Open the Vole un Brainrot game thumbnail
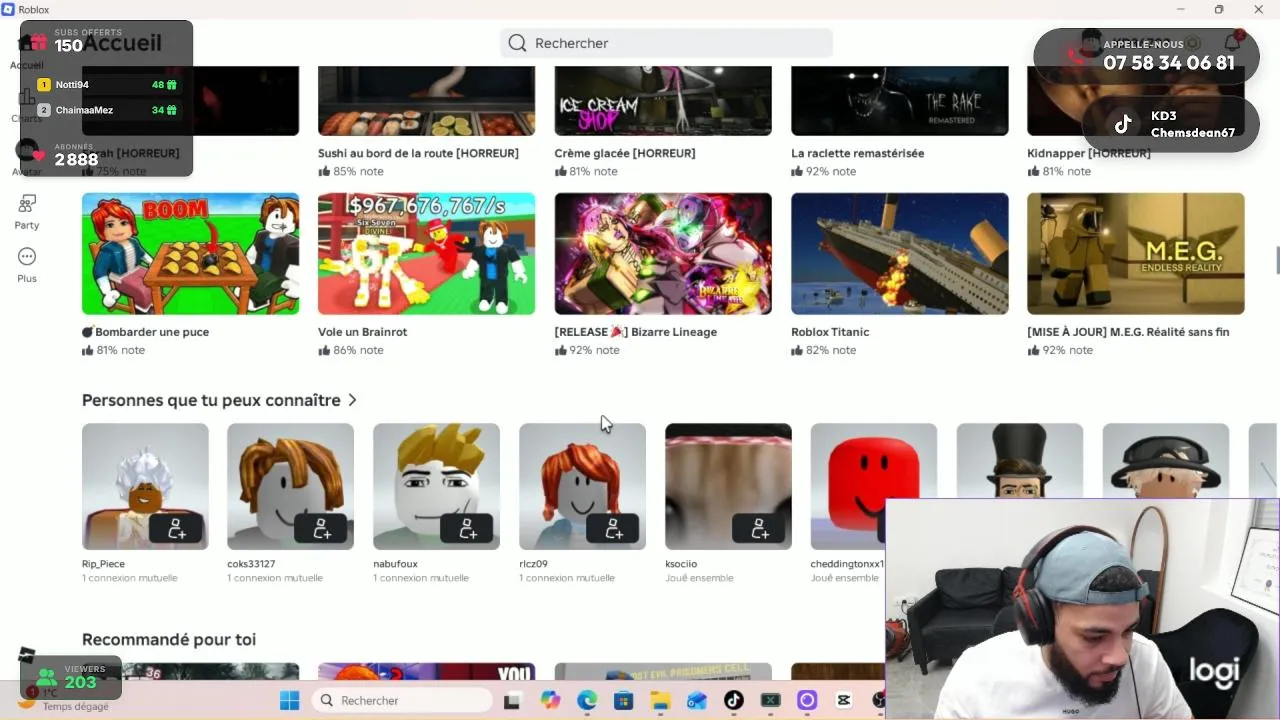 pyautogui.click(x=426, y=254)
